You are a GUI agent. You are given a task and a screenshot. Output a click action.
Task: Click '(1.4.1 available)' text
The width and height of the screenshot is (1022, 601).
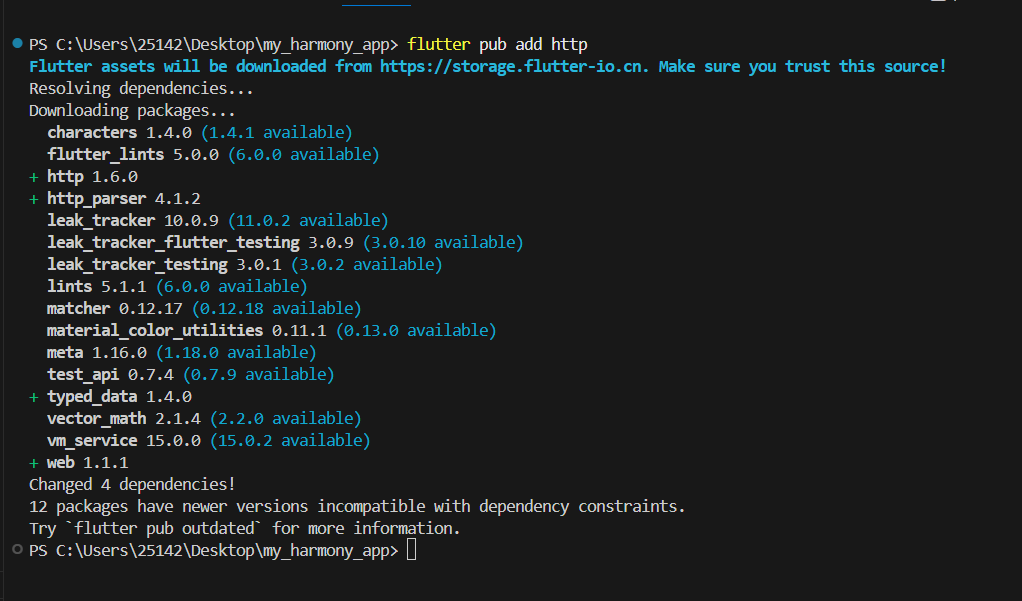[276, 132]
